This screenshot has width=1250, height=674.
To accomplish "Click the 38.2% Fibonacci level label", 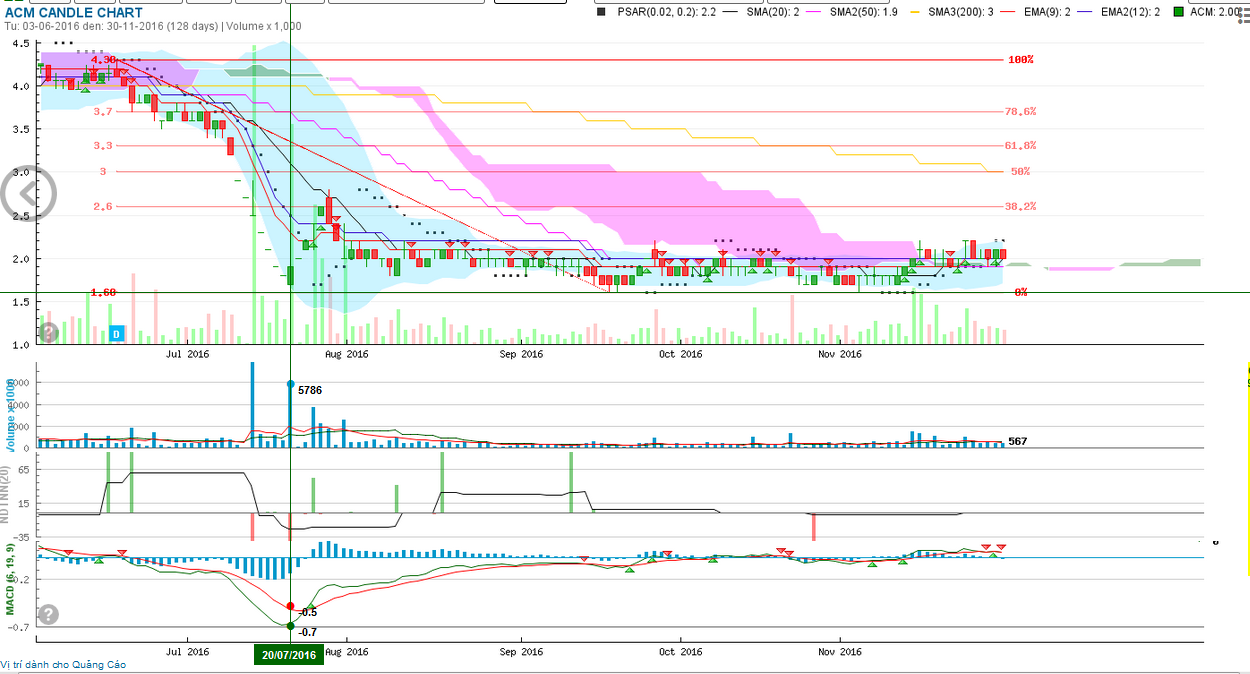I will (1021, 207).
